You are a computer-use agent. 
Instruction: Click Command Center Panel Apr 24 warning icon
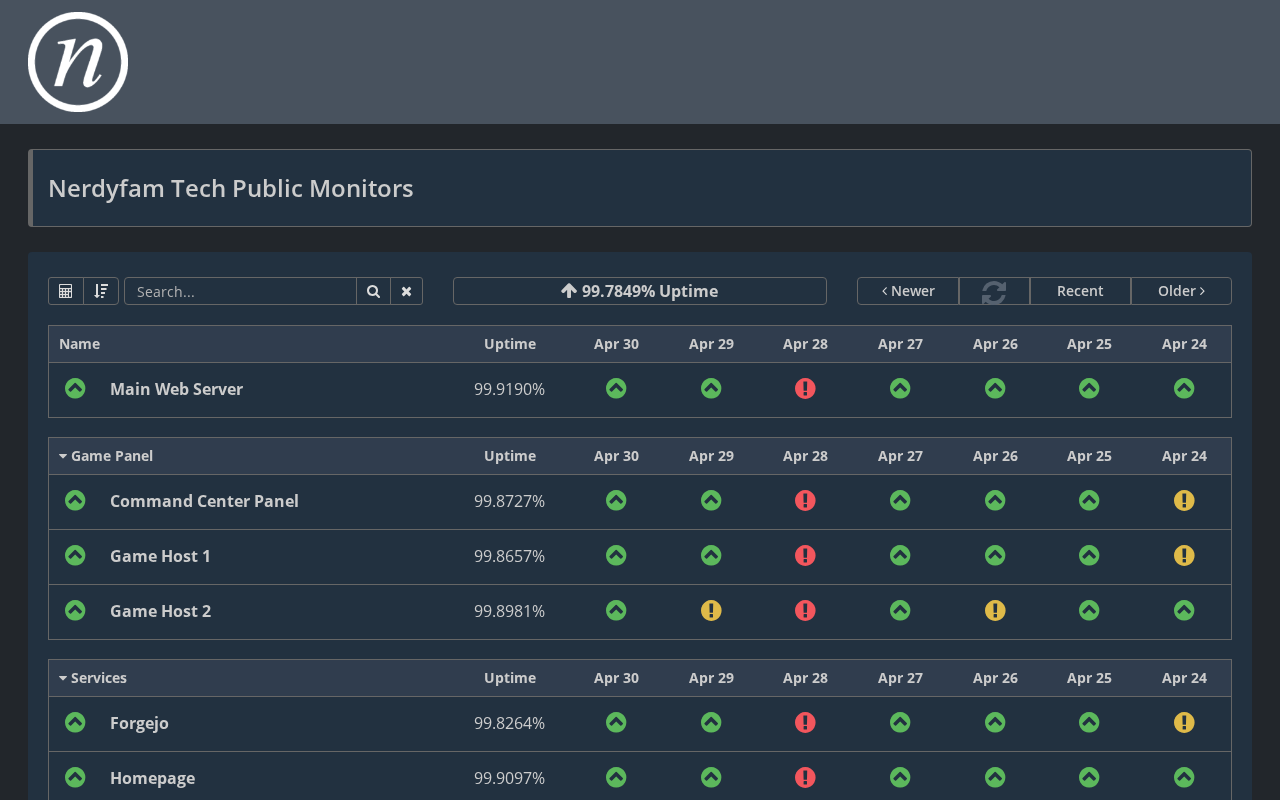point(1184,501)
